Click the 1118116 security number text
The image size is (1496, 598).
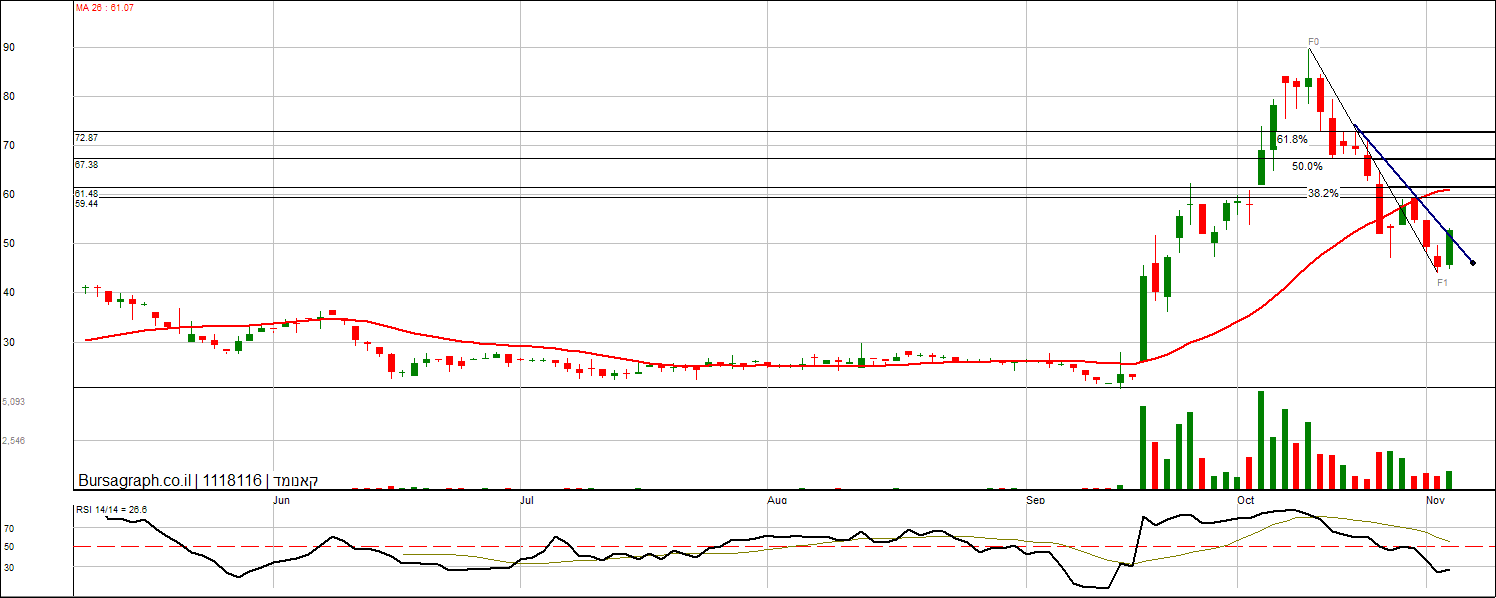coord(232,481)
